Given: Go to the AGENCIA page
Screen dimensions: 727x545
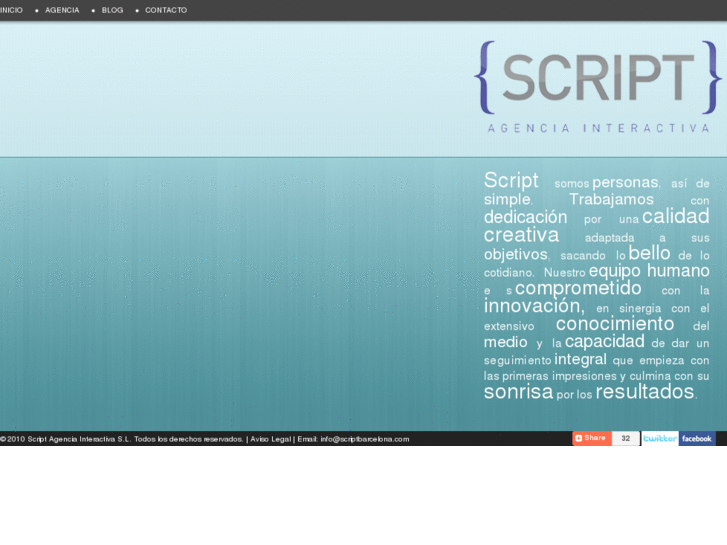Looking at the screenshot, I should [62, 10].
